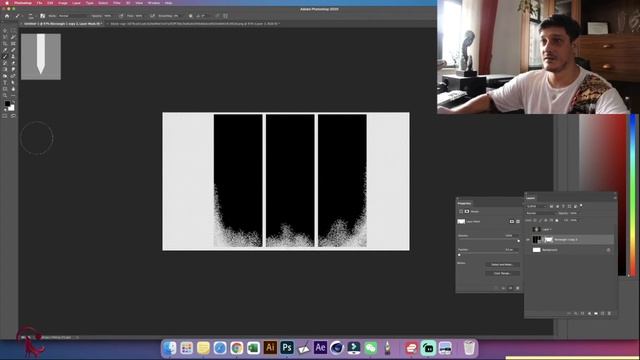The height and width of the screenshot is (360, 640).
Task: Load selection from mask icon
Action: coord(496,288)
